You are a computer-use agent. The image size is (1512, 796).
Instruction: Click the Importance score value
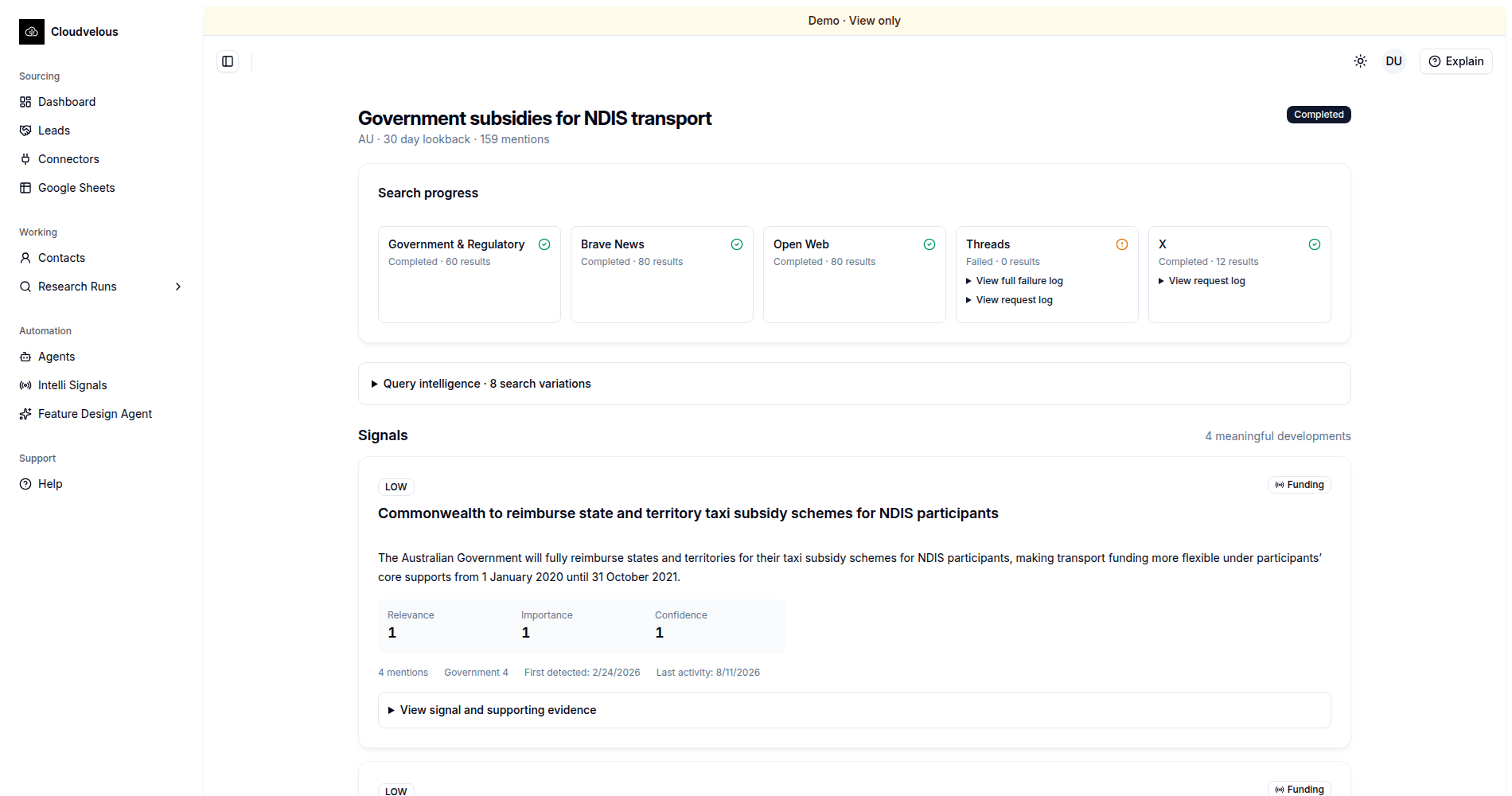click(x=526, y=633)
